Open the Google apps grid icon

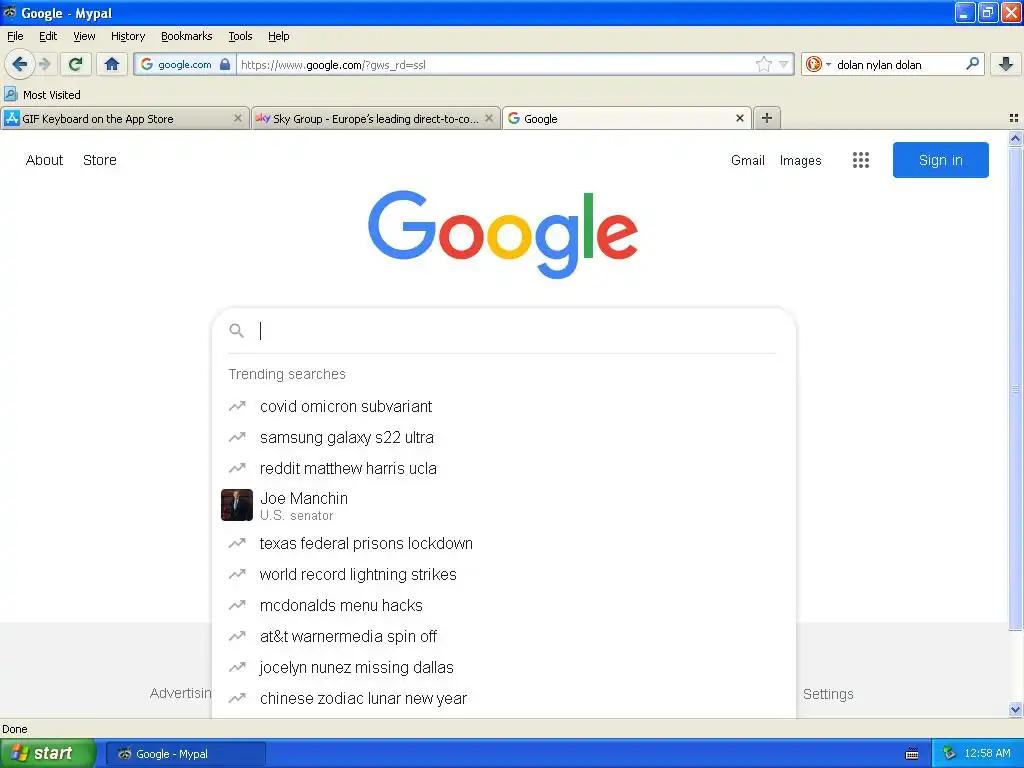(x=861, y=160)
